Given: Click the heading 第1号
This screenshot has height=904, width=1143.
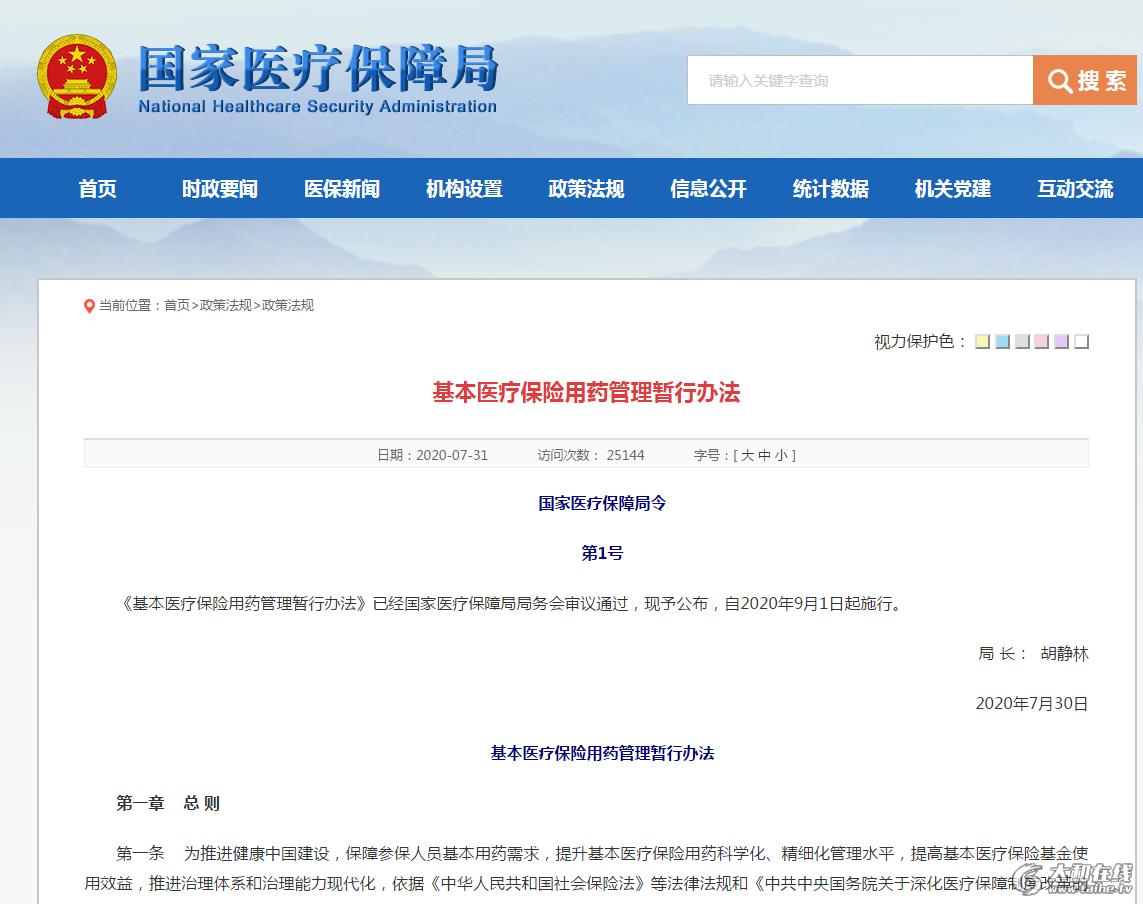Looking at the screenshot, I should click(602, 553).
